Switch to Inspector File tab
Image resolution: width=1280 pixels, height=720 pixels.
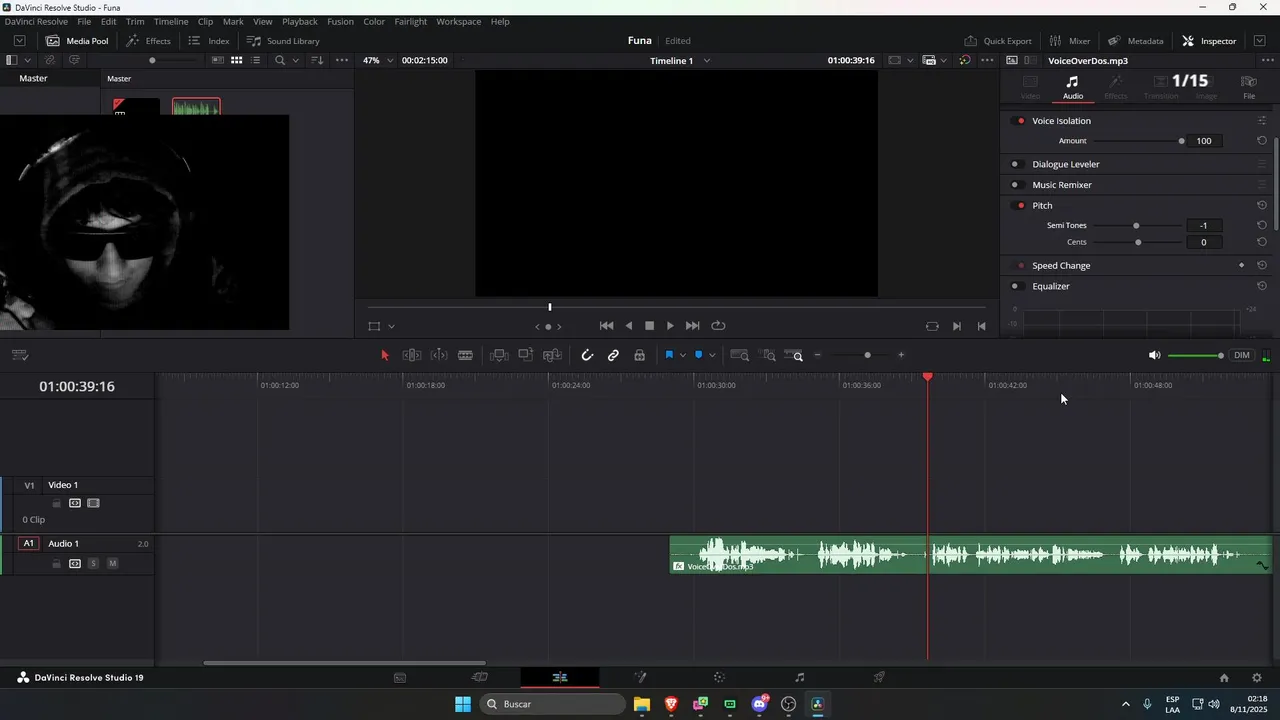click(x=1249, y=87)
